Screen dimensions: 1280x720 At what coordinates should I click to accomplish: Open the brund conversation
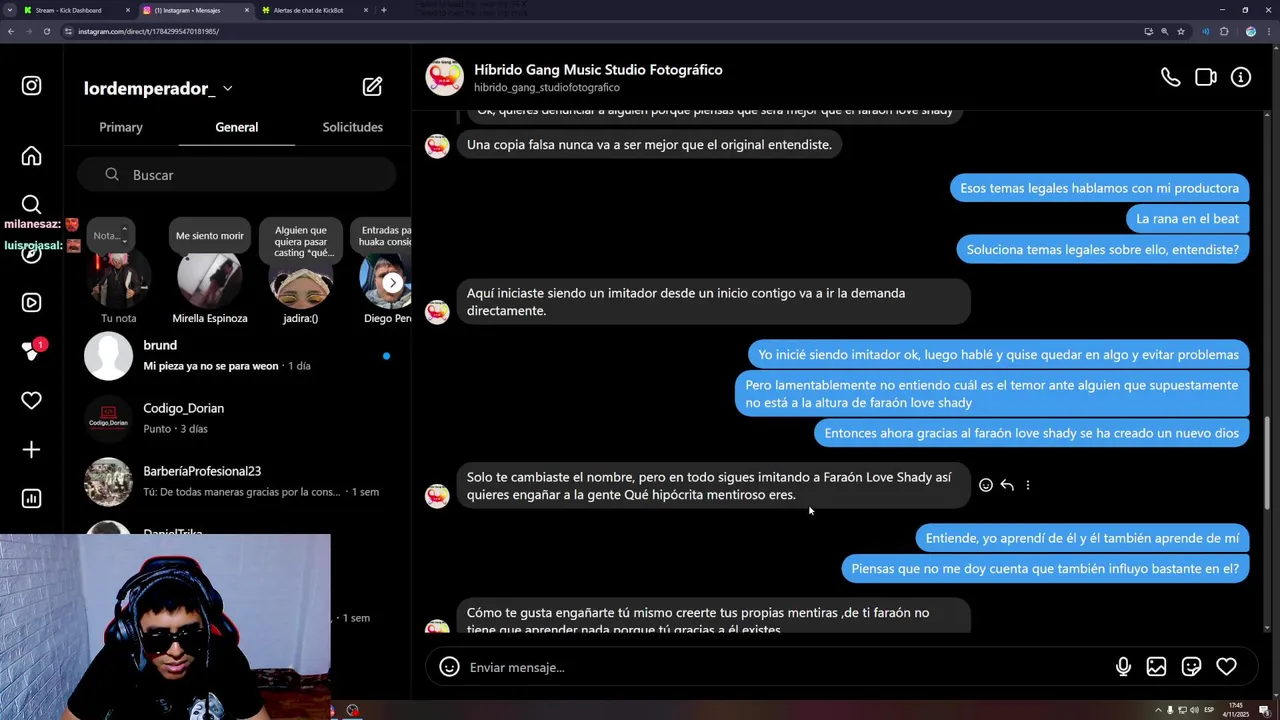(237, 355)
